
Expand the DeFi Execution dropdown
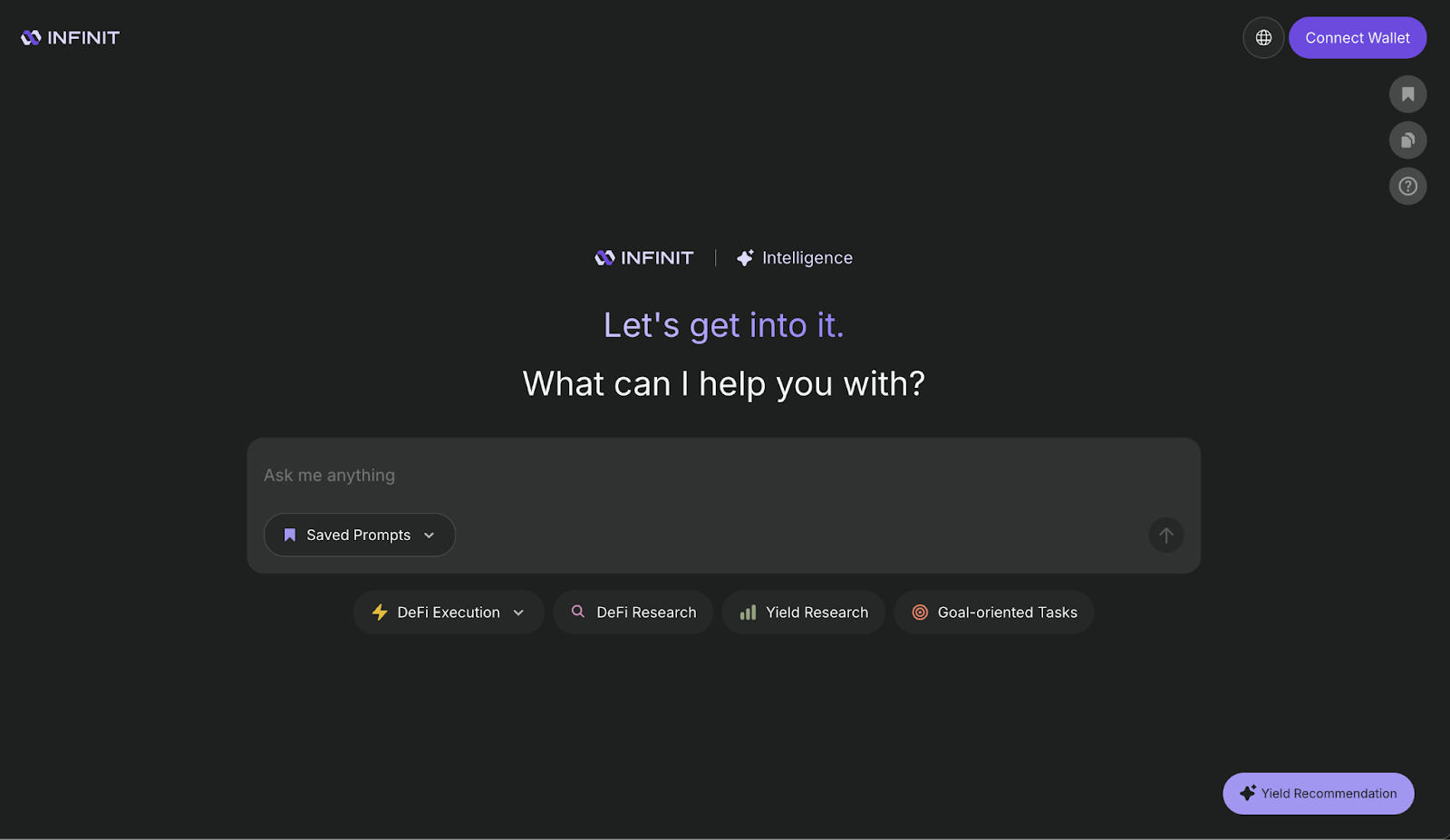pyautogui.click(x=449, y=613)
